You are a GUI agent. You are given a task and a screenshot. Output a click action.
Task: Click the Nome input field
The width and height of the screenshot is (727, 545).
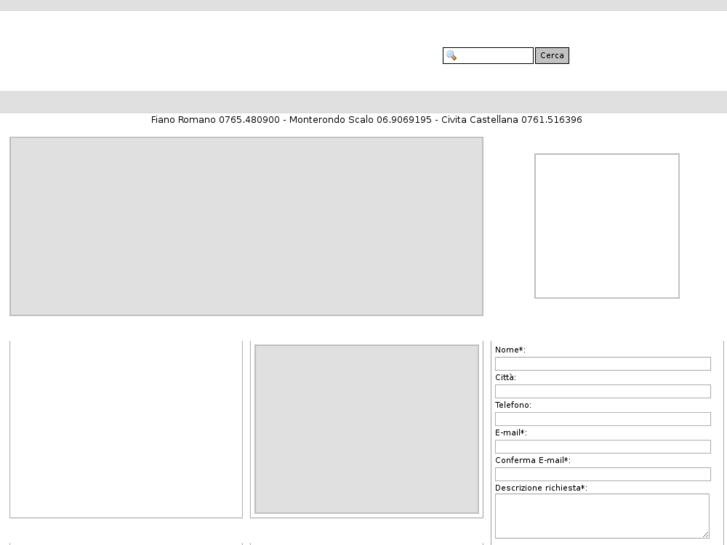(603, 364)
